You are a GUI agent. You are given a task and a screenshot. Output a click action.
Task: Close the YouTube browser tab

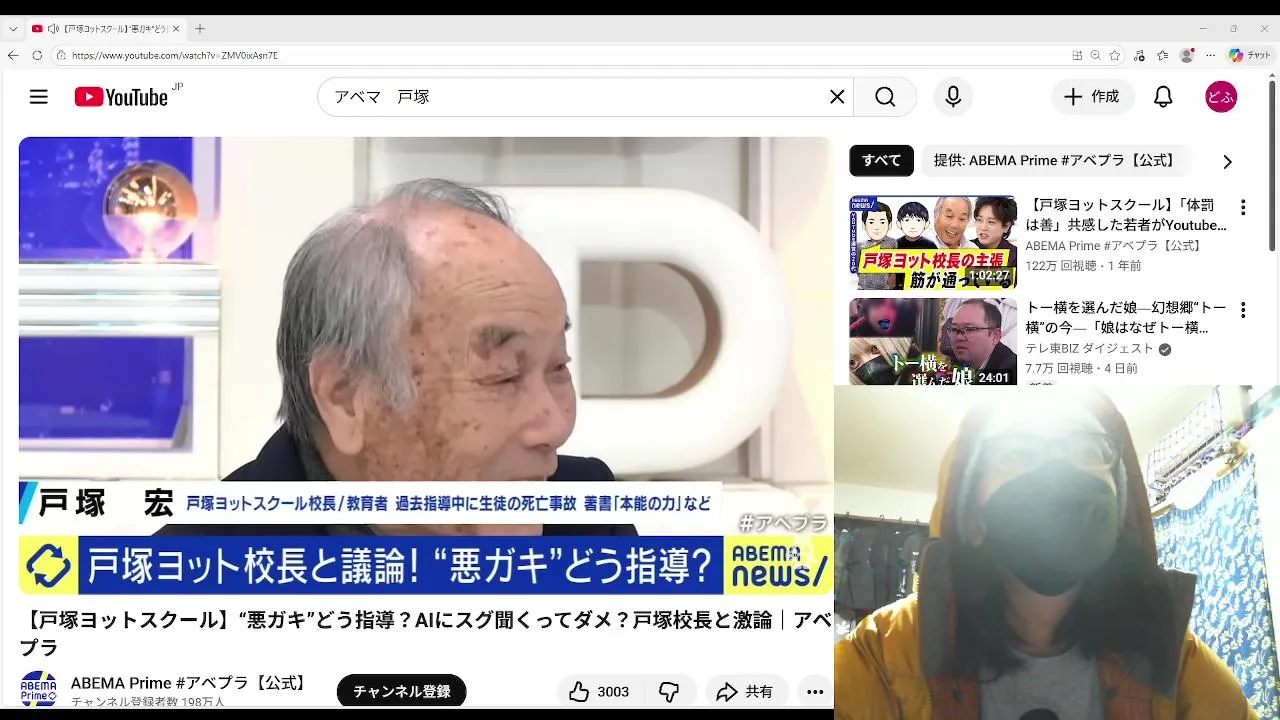pos(174,29)
